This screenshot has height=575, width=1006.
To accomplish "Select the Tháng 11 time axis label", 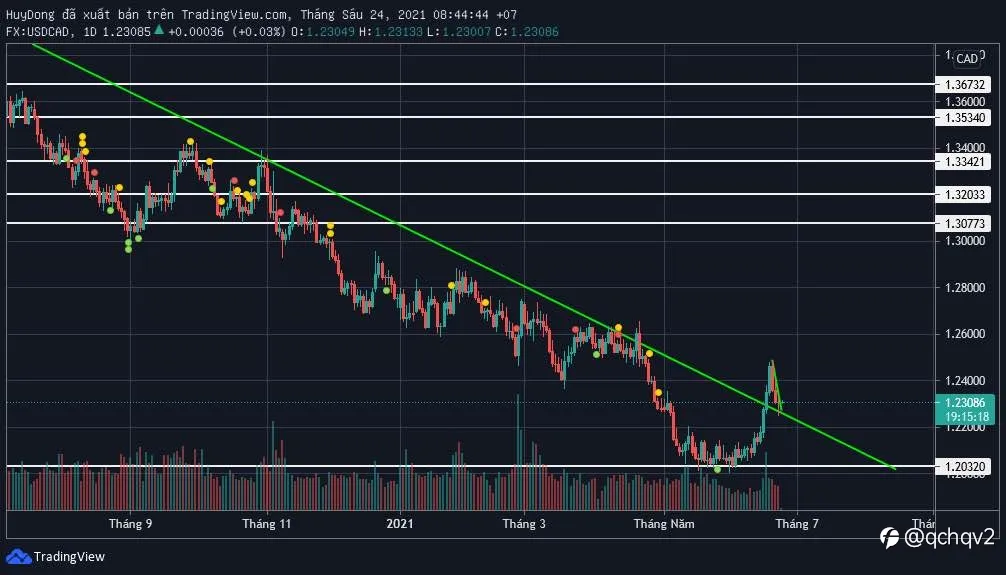I will coord(266,524).
